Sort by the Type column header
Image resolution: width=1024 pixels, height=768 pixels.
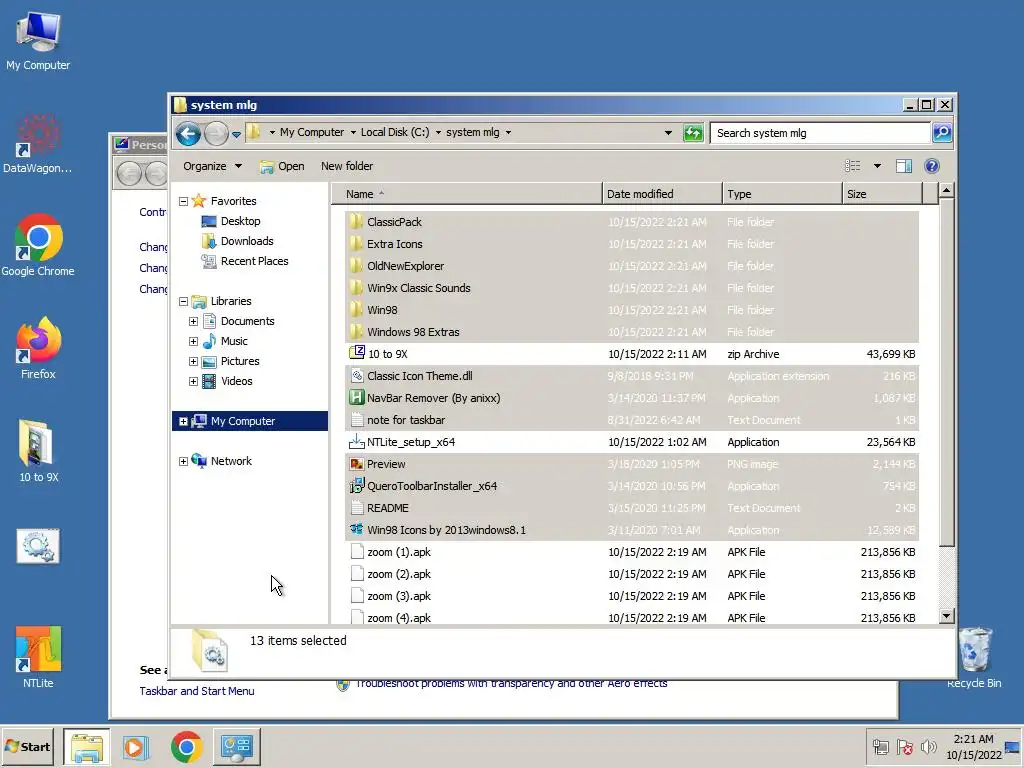tap(782, 194)
